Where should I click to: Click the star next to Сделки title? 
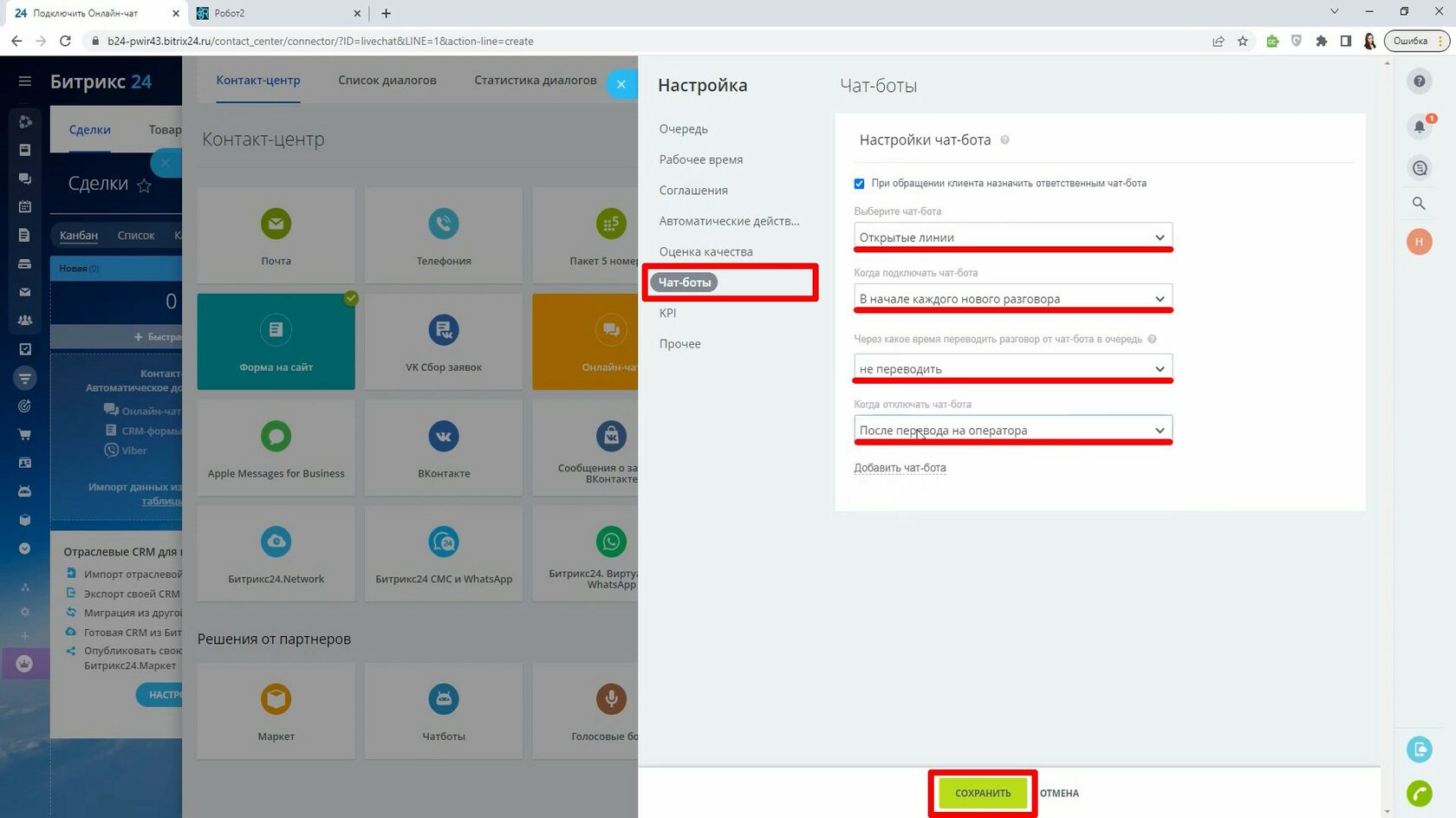click(x=144, y=185)
